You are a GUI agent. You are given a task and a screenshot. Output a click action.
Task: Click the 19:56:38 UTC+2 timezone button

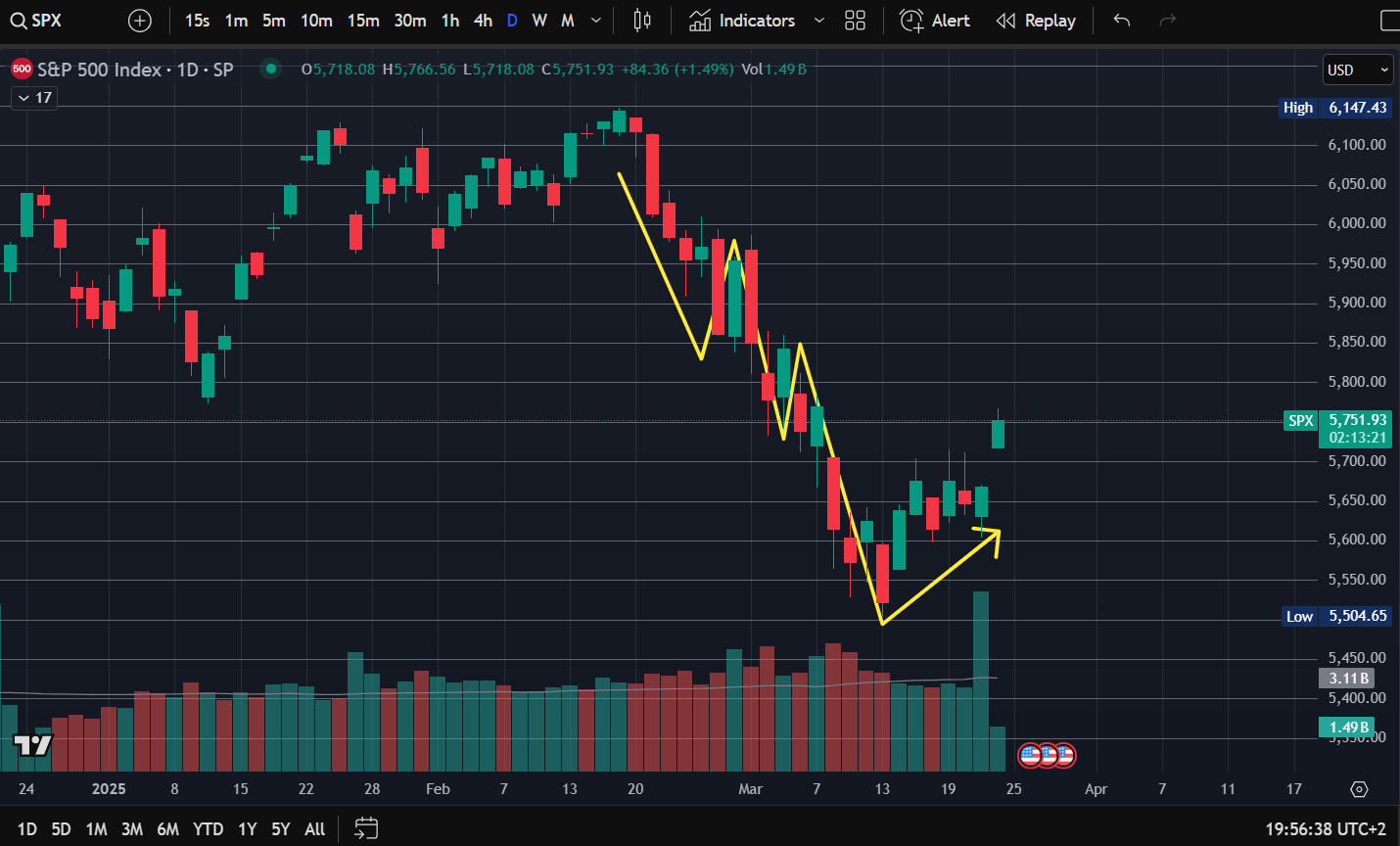[x=1326, y=829]
